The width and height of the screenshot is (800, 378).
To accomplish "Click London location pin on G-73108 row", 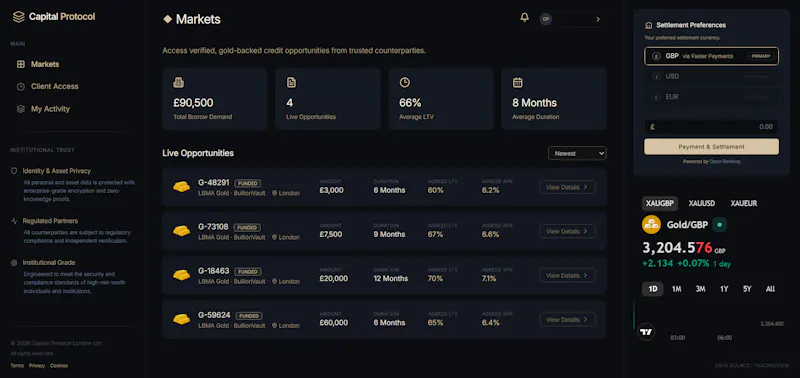I will [x=274, y=237].
